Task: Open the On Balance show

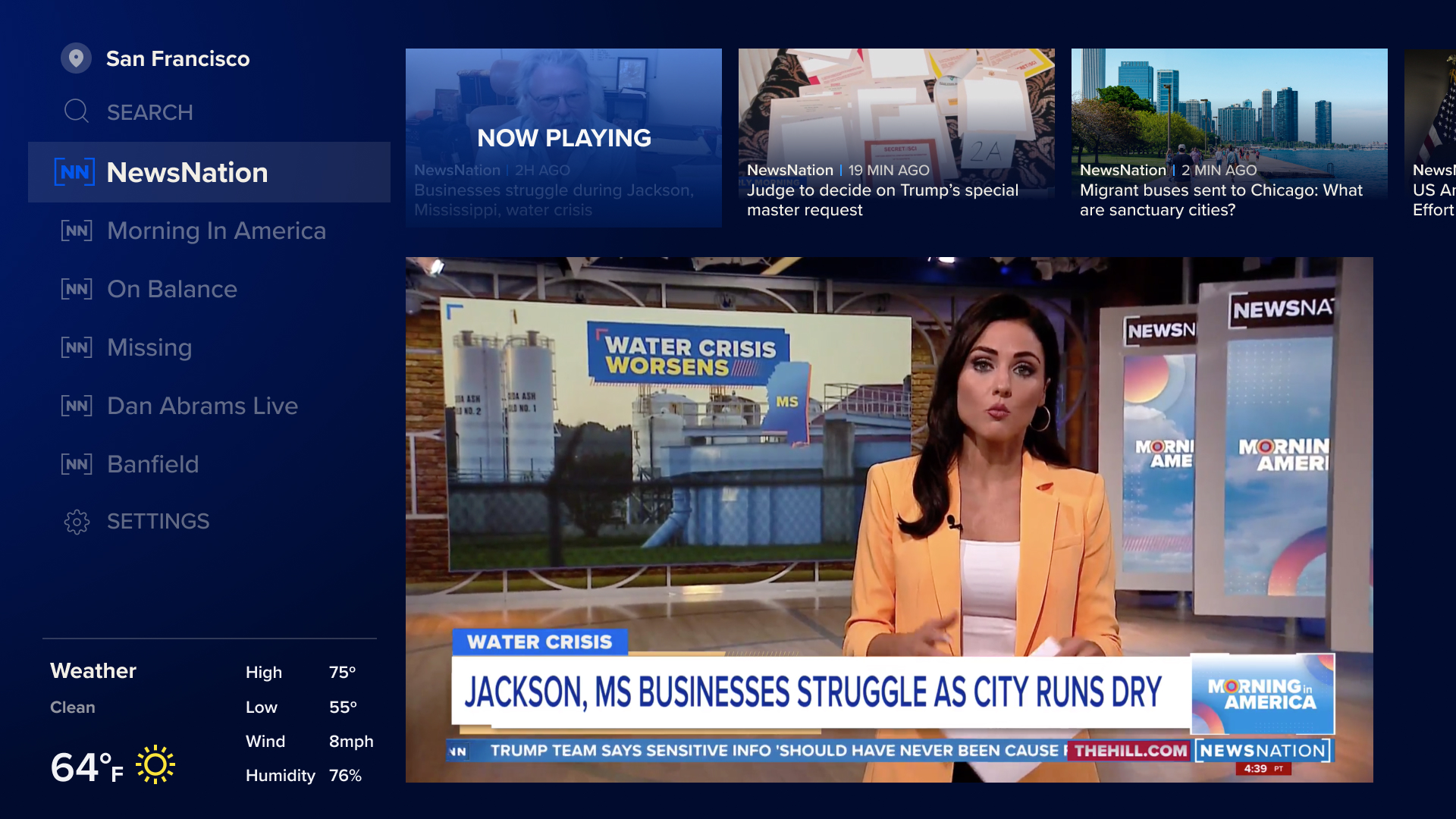Action: [x=172, y=289]
